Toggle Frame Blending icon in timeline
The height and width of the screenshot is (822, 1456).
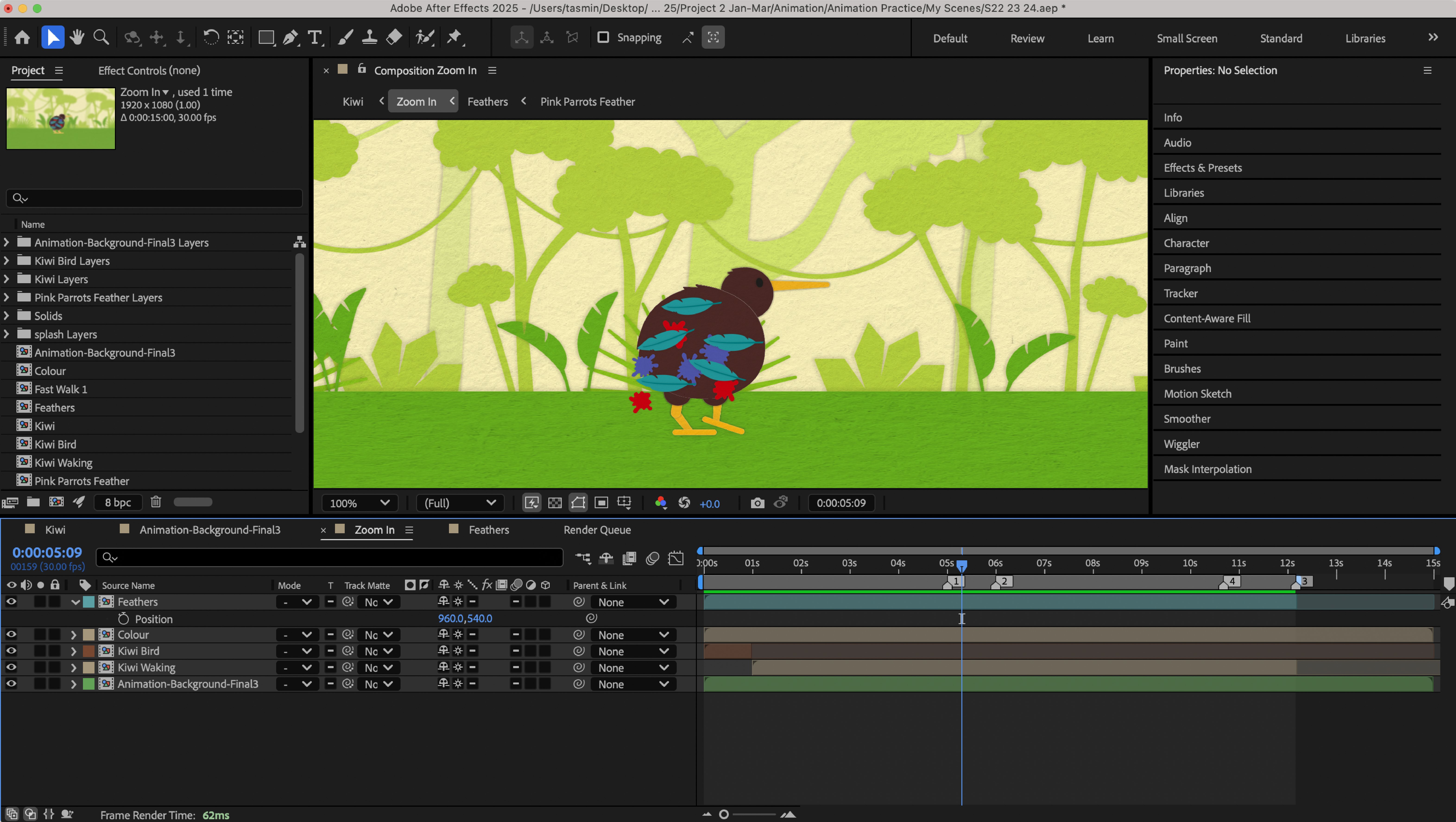pos(629,559)
